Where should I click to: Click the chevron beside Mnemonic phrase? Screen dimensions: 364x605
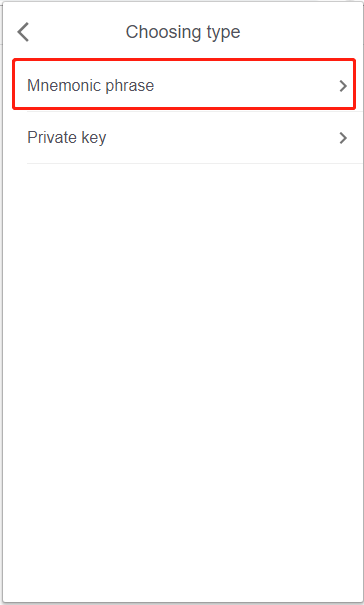pos(343,86)
